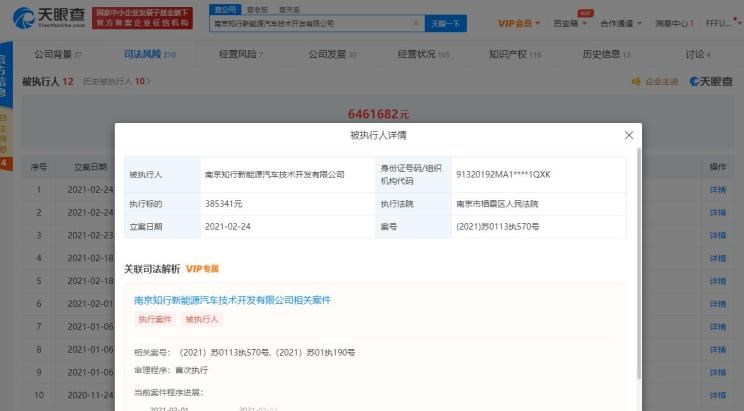
Task: Switch to the 知识产权 tab
Action: (x=515, y=55)
